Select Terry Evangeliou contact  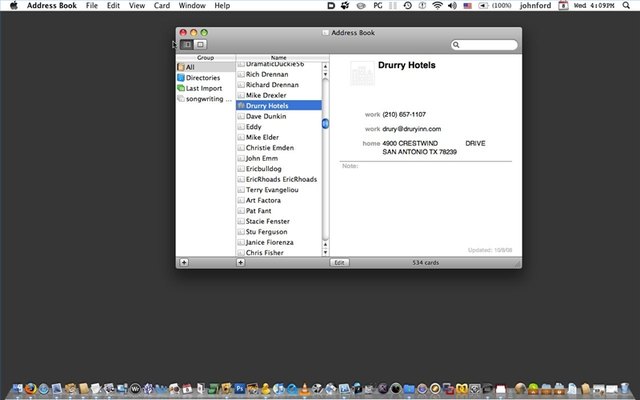coord(279,190)
